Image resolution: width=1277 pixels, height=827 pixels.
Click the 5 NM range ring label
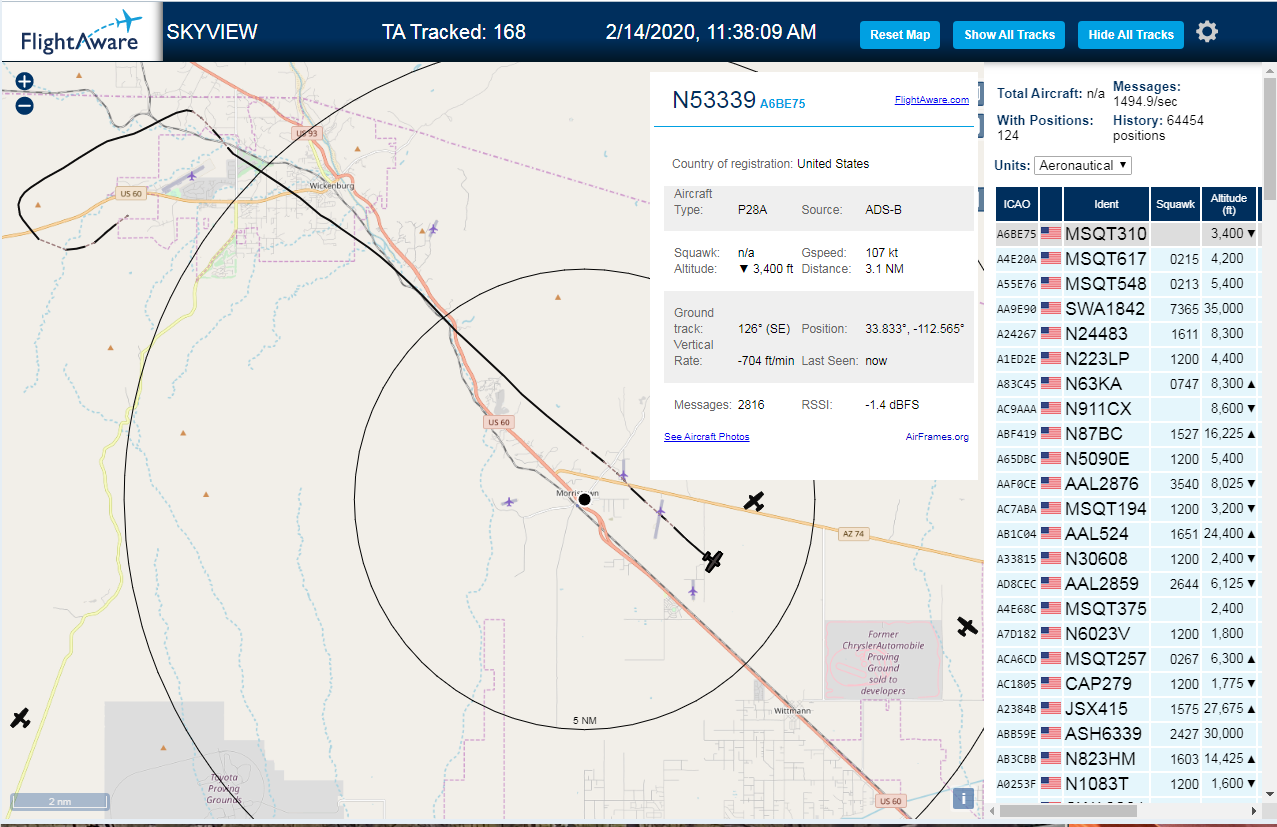(x=585, y=721)
